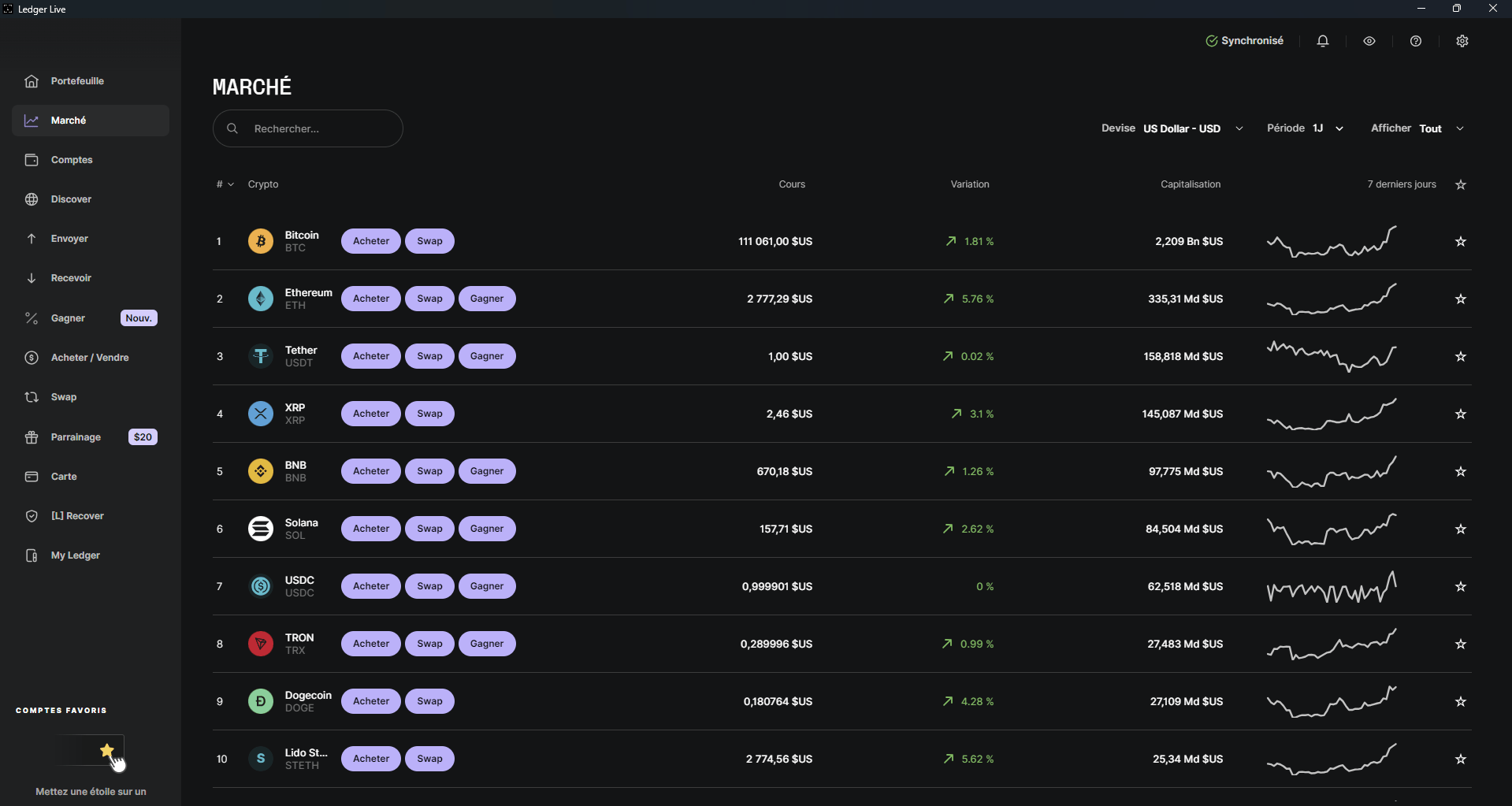Image resolution: width=1512 pixels, height=806 pixels.
Task: Click Gagner button for Tether
Action: 487,356
